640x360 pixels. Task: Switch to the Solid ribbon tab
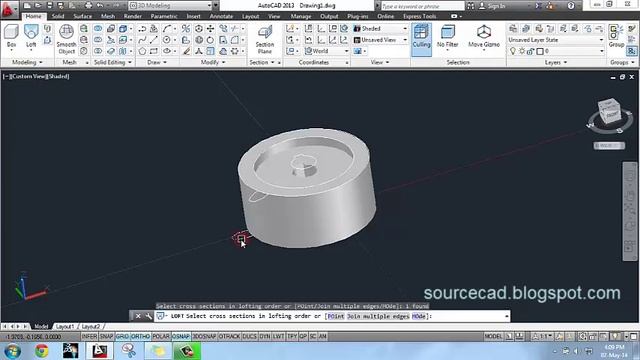[x=58, y=16]
